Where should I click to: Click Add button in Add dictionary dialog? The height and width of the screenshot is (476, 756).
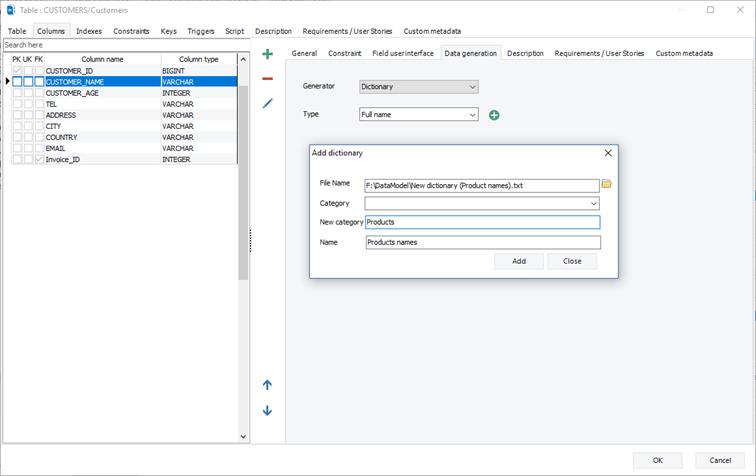click(x=519, y=261)
